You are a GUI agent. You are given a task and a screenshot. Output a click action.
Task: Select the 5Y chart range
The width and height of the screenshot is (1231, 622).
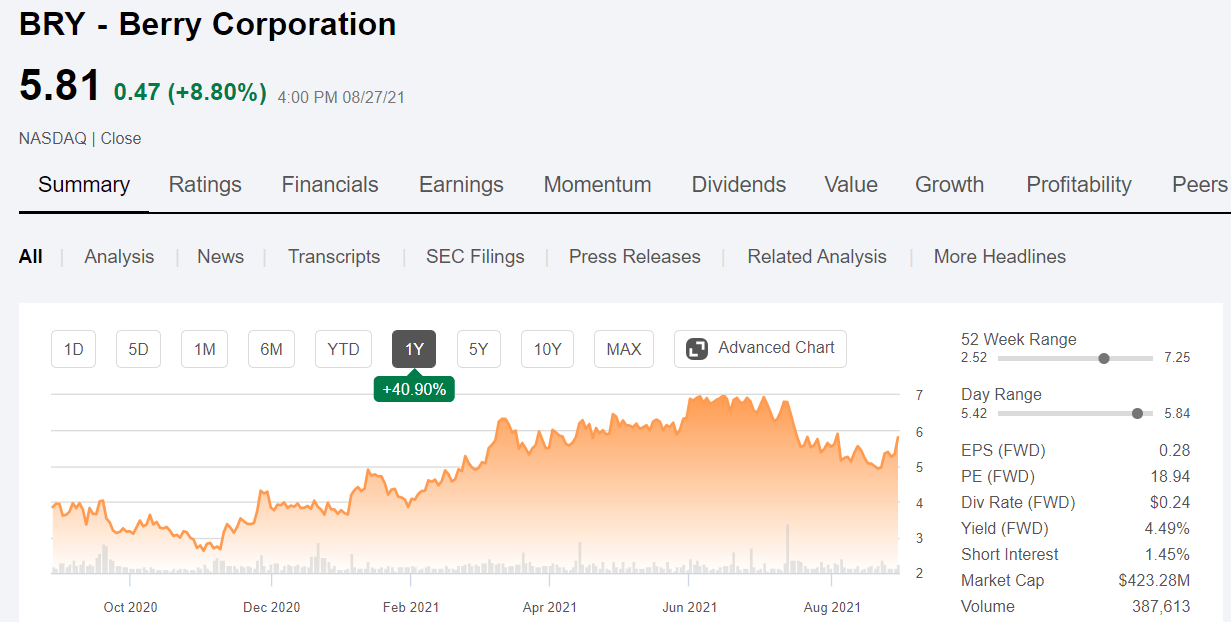(480, 348)
